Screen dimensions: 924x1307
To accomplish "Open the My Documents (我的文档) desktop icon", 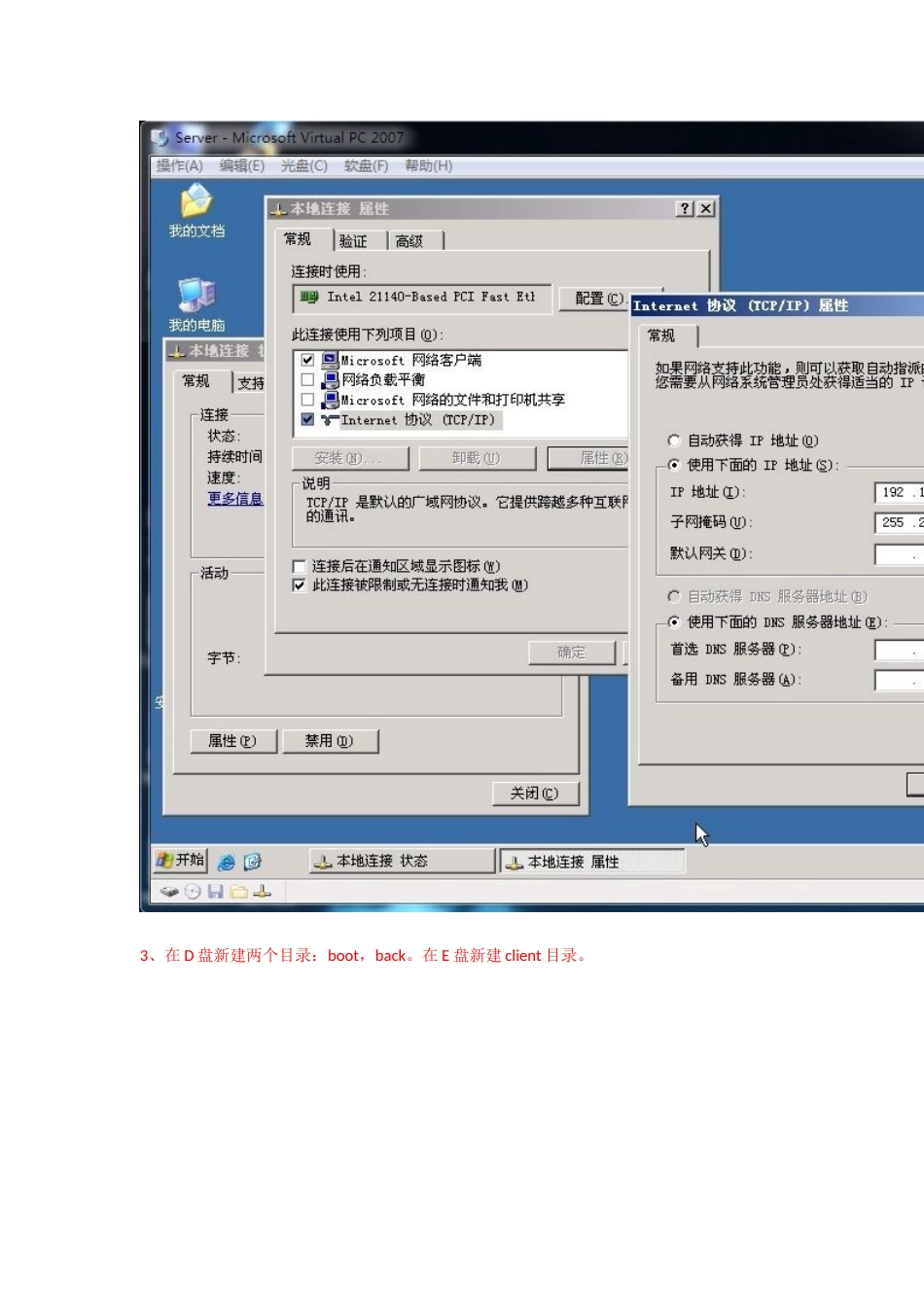I will click(196, 210).
